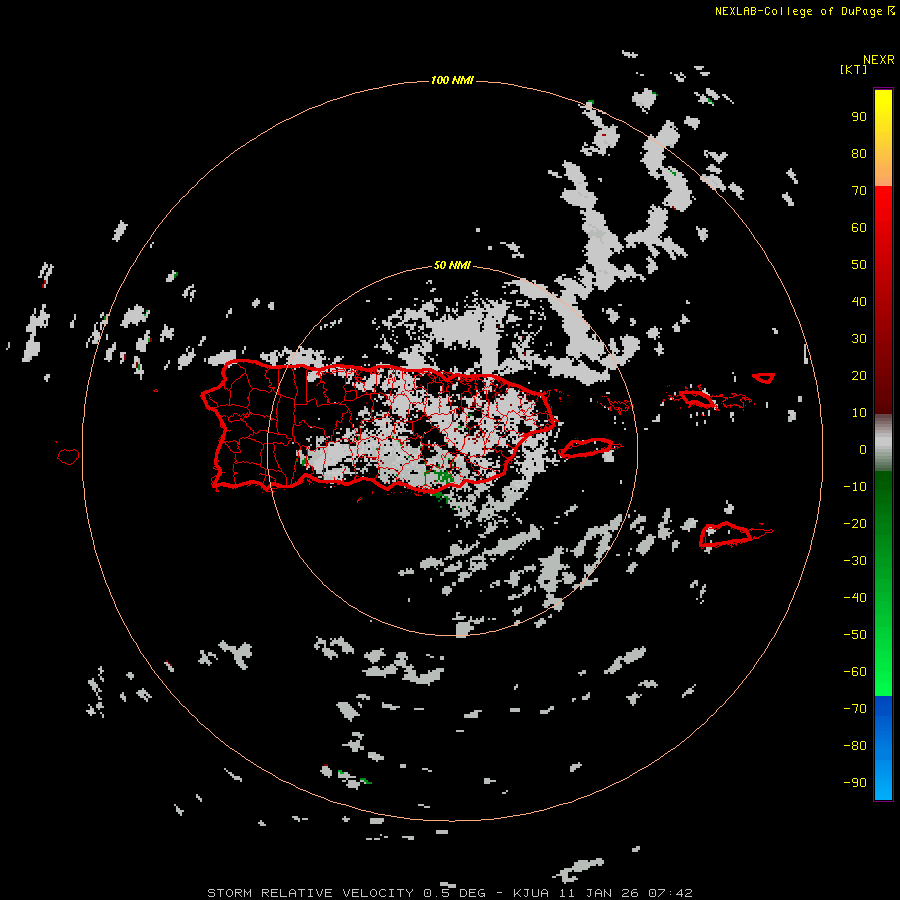Image resolution: width=900 pixels, height=900 pixels.
Task: Click the "50 NMI" range ring label
Action: pyautogui.click(x=452, y=265)
